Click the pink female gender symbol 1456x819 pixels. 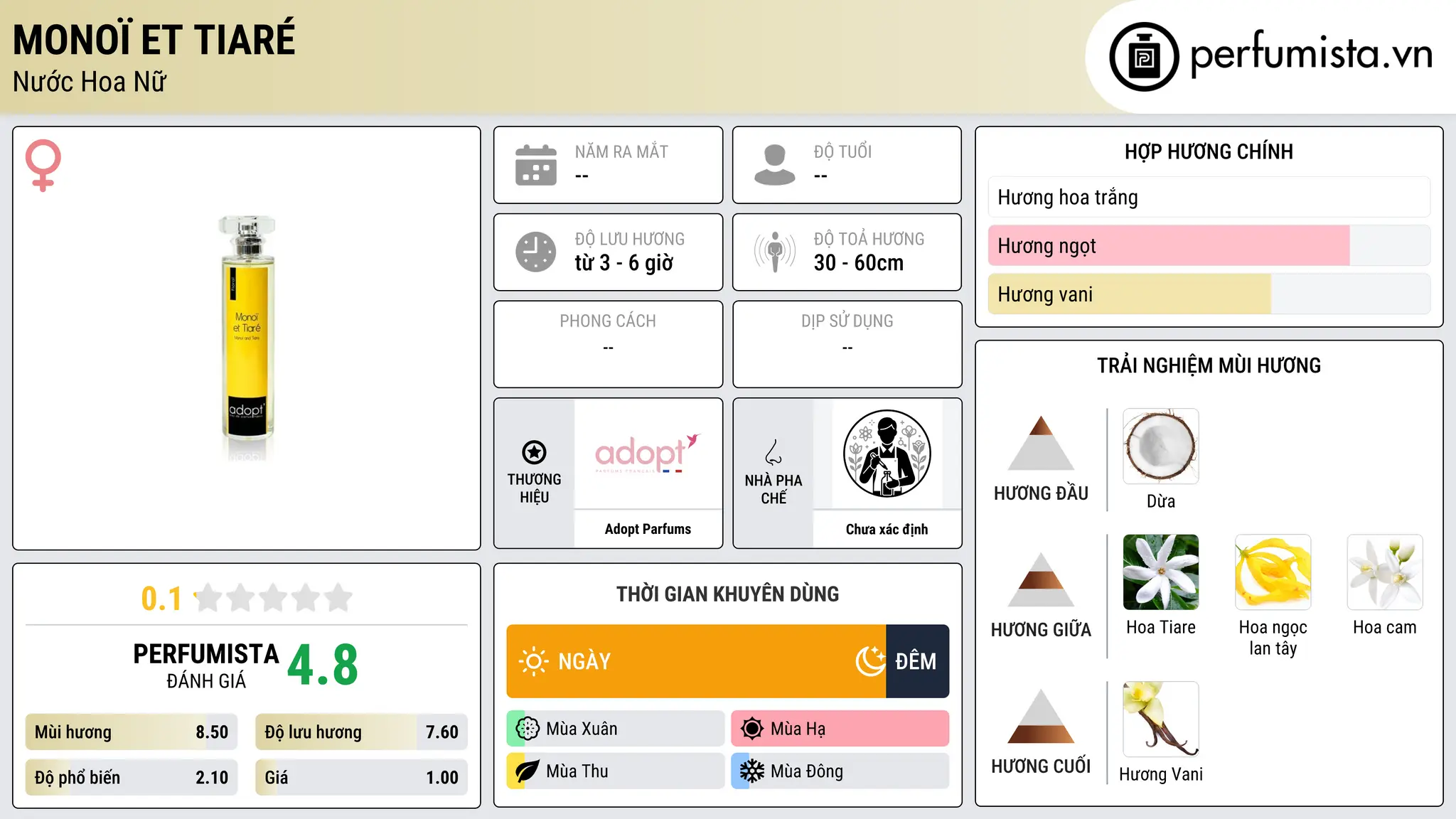(x=43, y=165)
